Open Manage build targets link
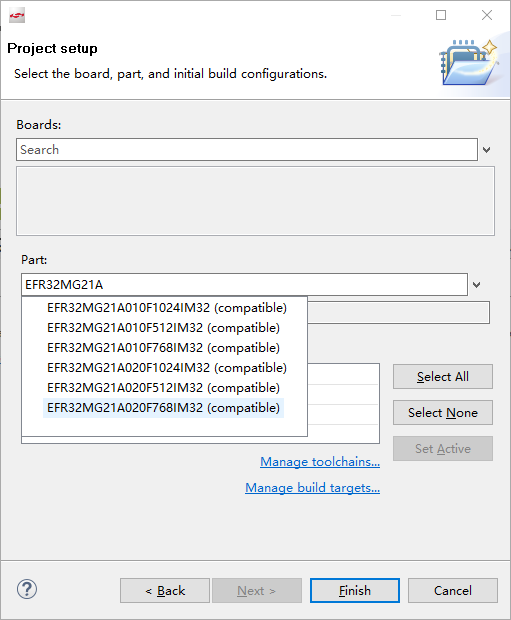This screenshot has width=511, height=620. click(312, 488)
